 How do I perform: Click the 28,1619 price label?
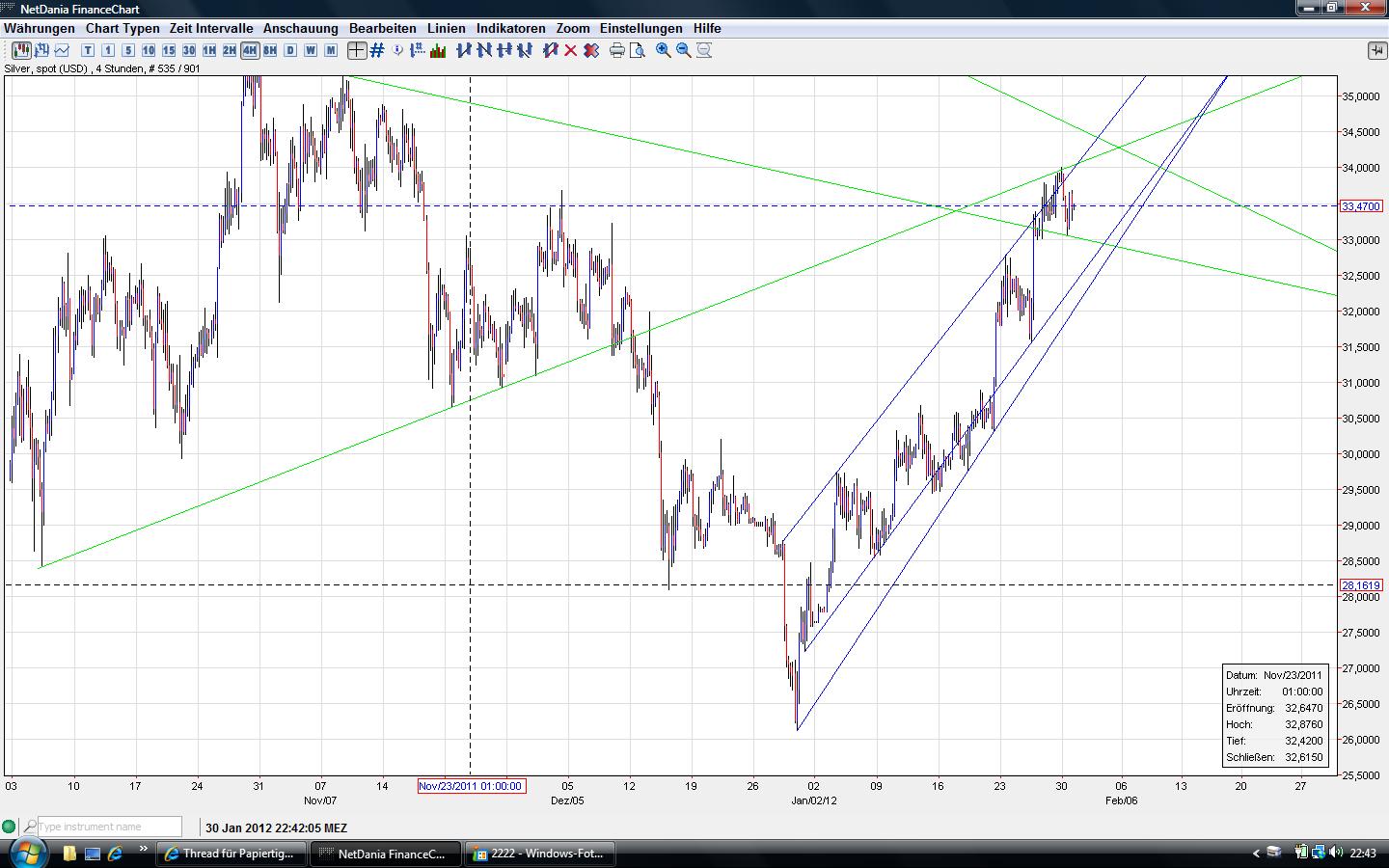[1361, 585]
